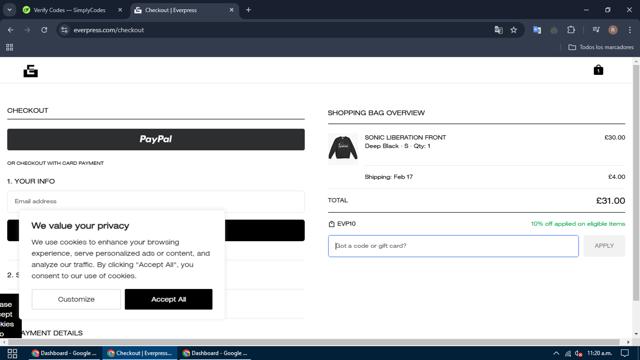Open Chrome three-dot menu
Image resolution: width=640 pixels, height=360 pixels.
click(x=630, y=30)
